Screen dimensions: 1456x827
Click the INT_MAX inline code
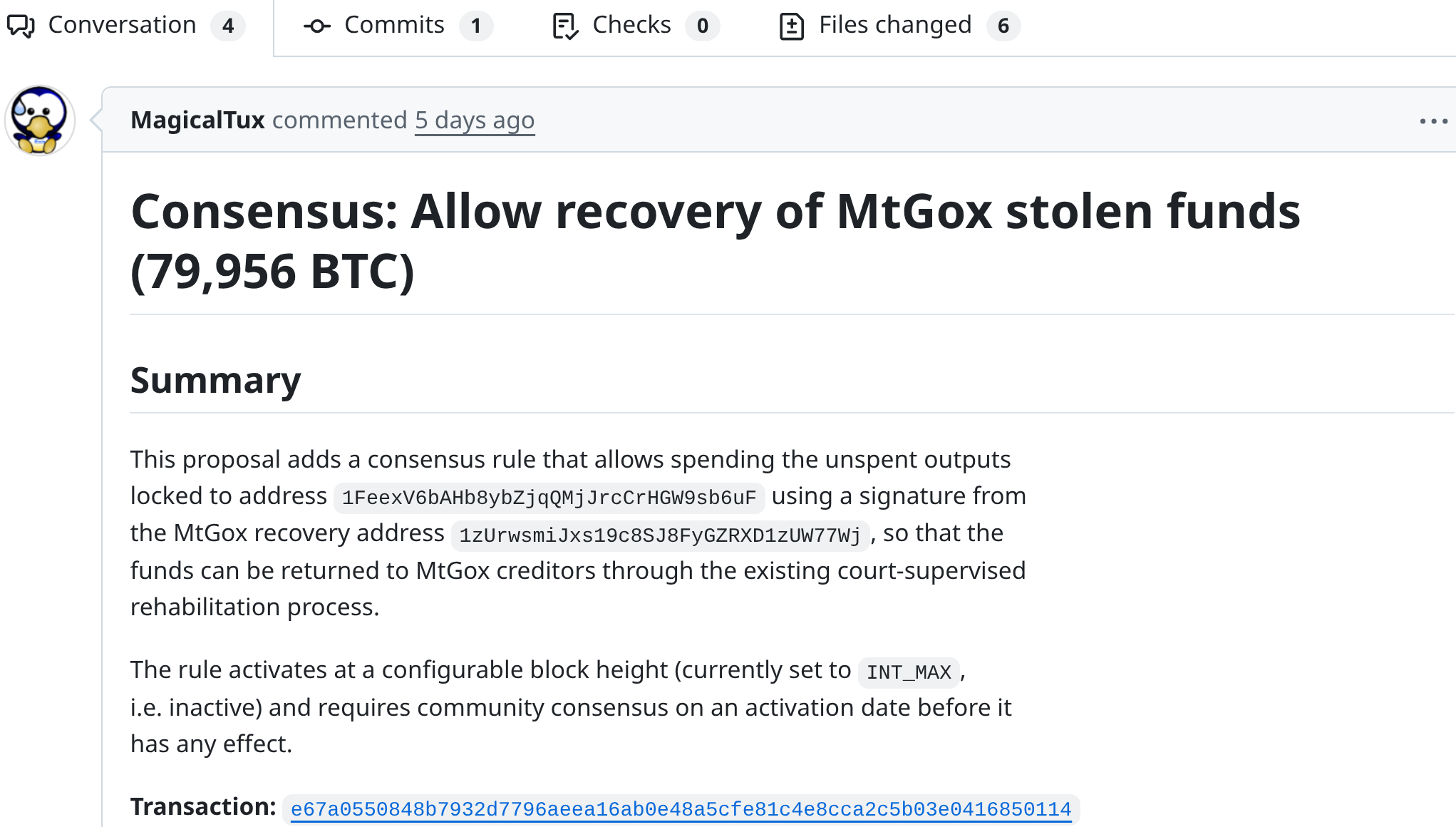pos(909,672)
